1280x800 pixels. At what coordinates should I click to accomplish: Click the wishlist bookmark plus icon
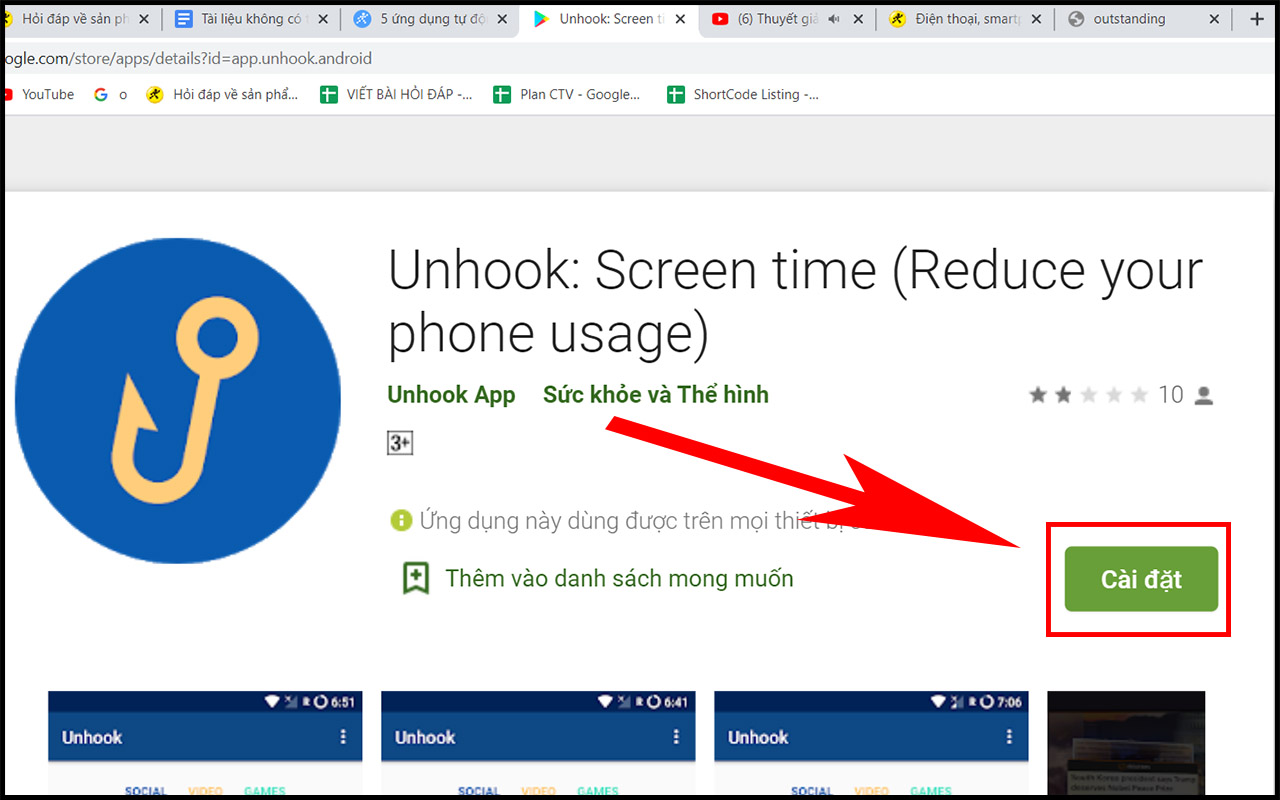[415, 578]
